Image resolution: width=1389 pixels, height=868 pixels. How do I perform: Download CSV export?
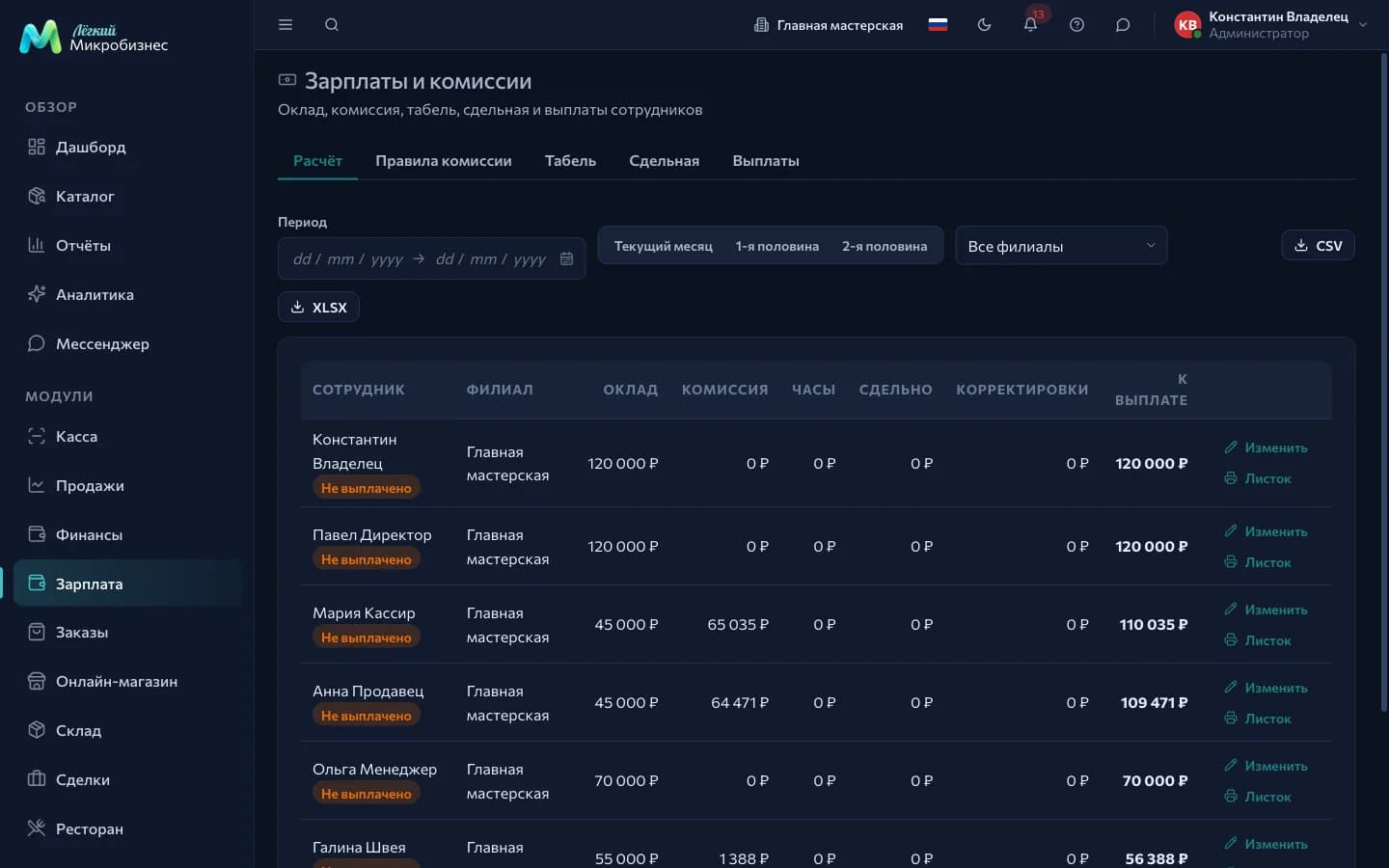click(x=1318, y=246)
